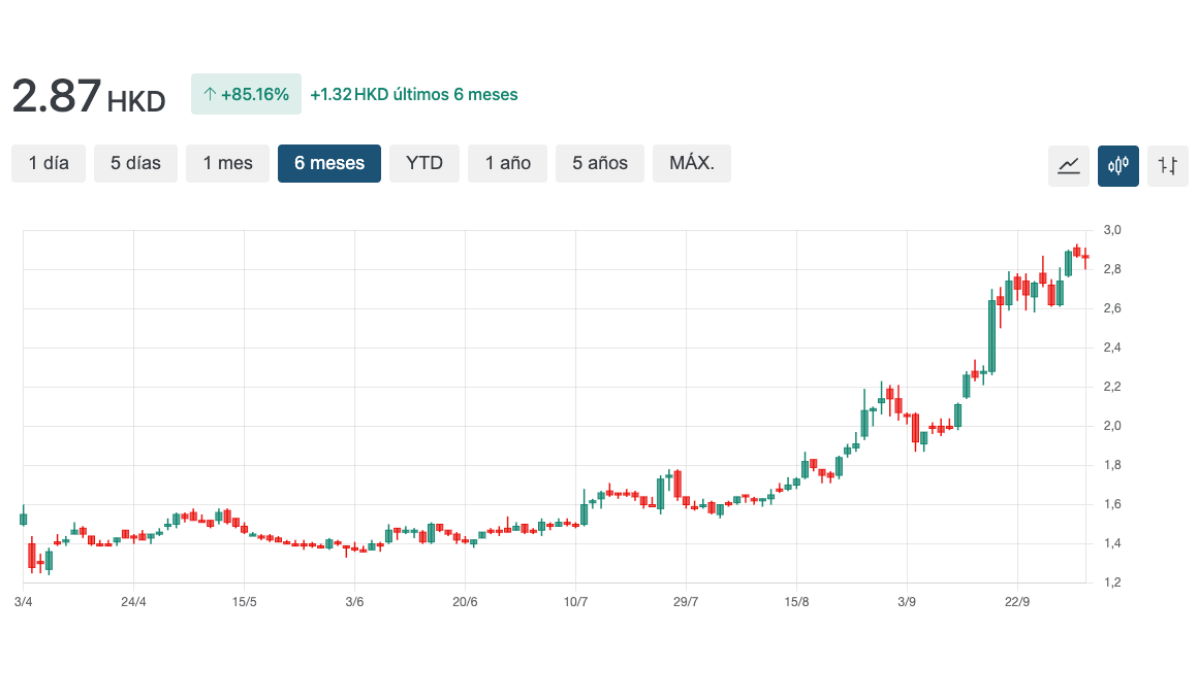Click the 2.87 HKD price value

click(88, 97)
